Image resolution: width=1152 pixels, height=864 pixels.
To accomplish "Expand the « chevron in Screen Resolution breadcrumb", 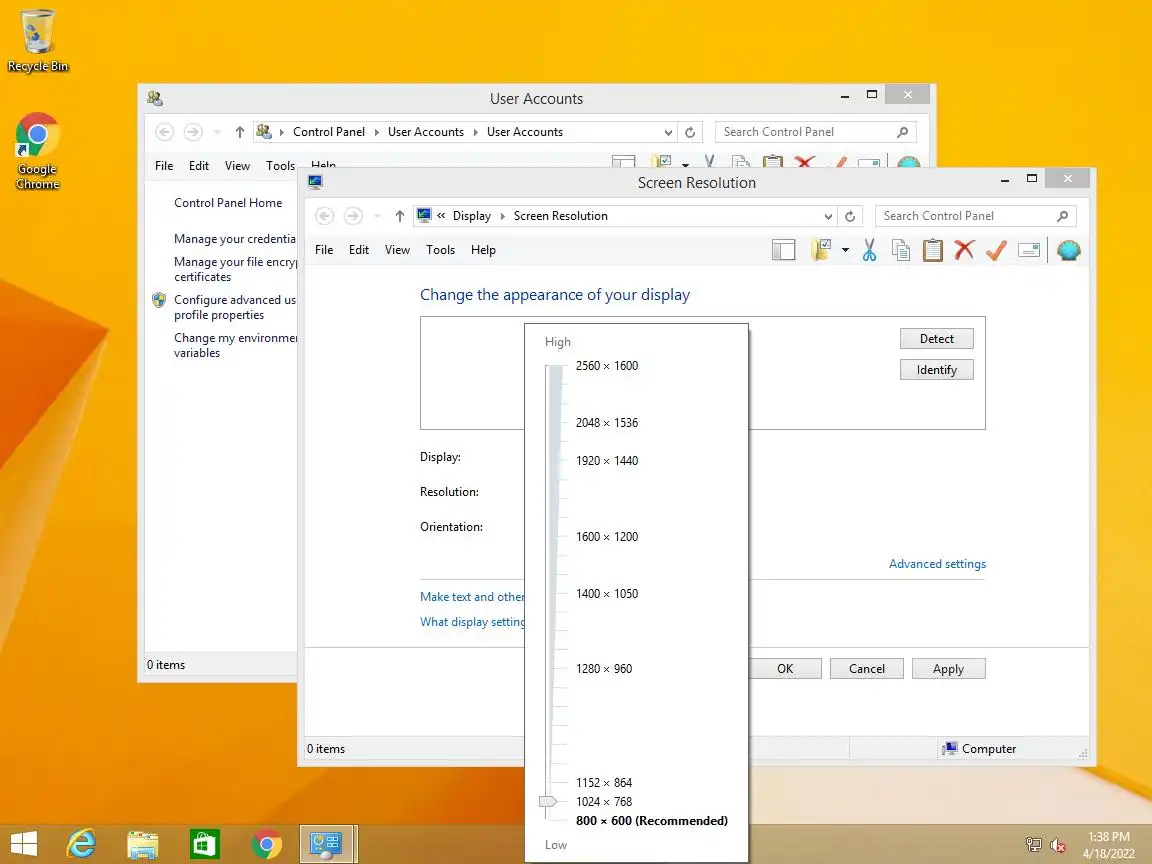I will click(441, 216).
